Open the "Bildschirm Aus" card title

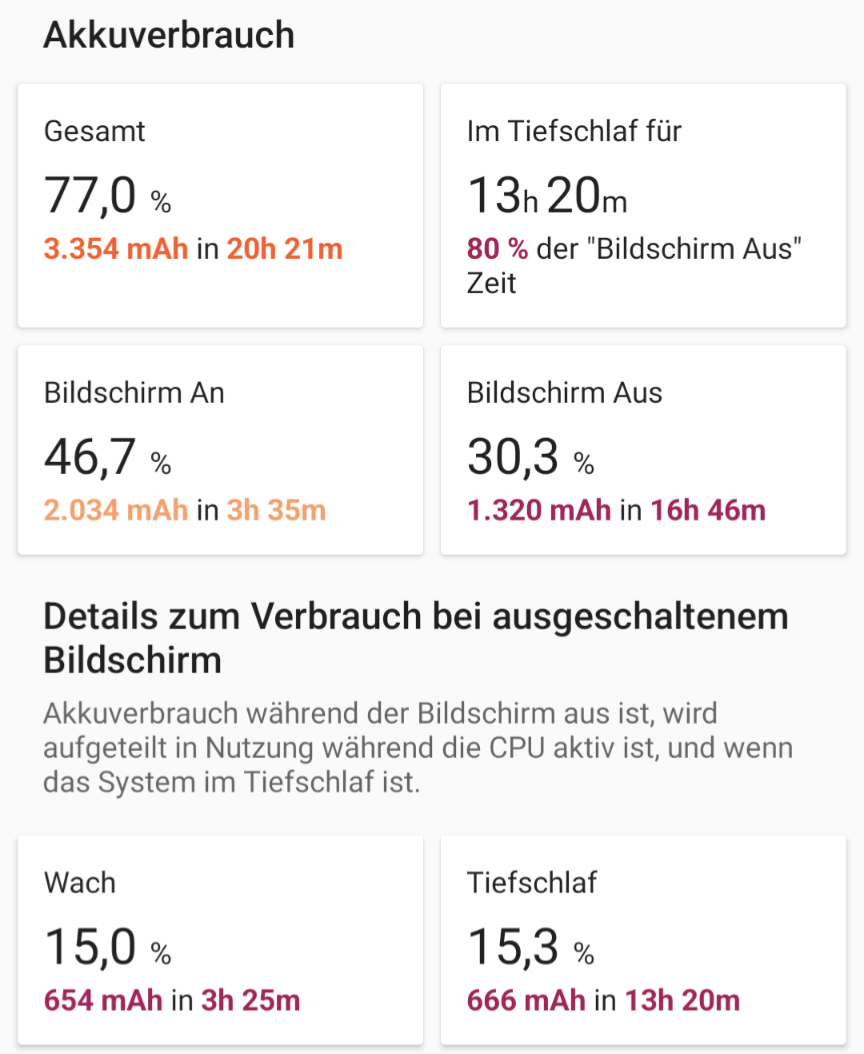[564, 392]
